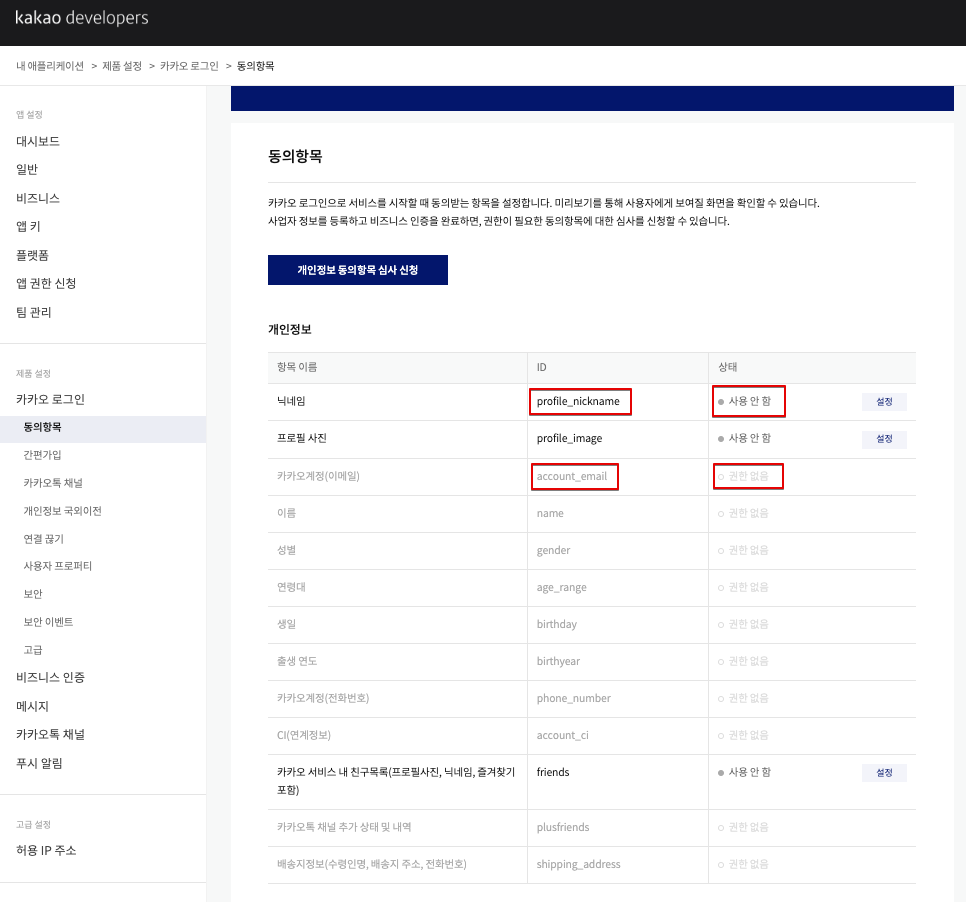Open 개인정보 국외이전 sub-item
The width and height of the screenshot is (966, 902).
pyautogui.click(x=62, y=511)
